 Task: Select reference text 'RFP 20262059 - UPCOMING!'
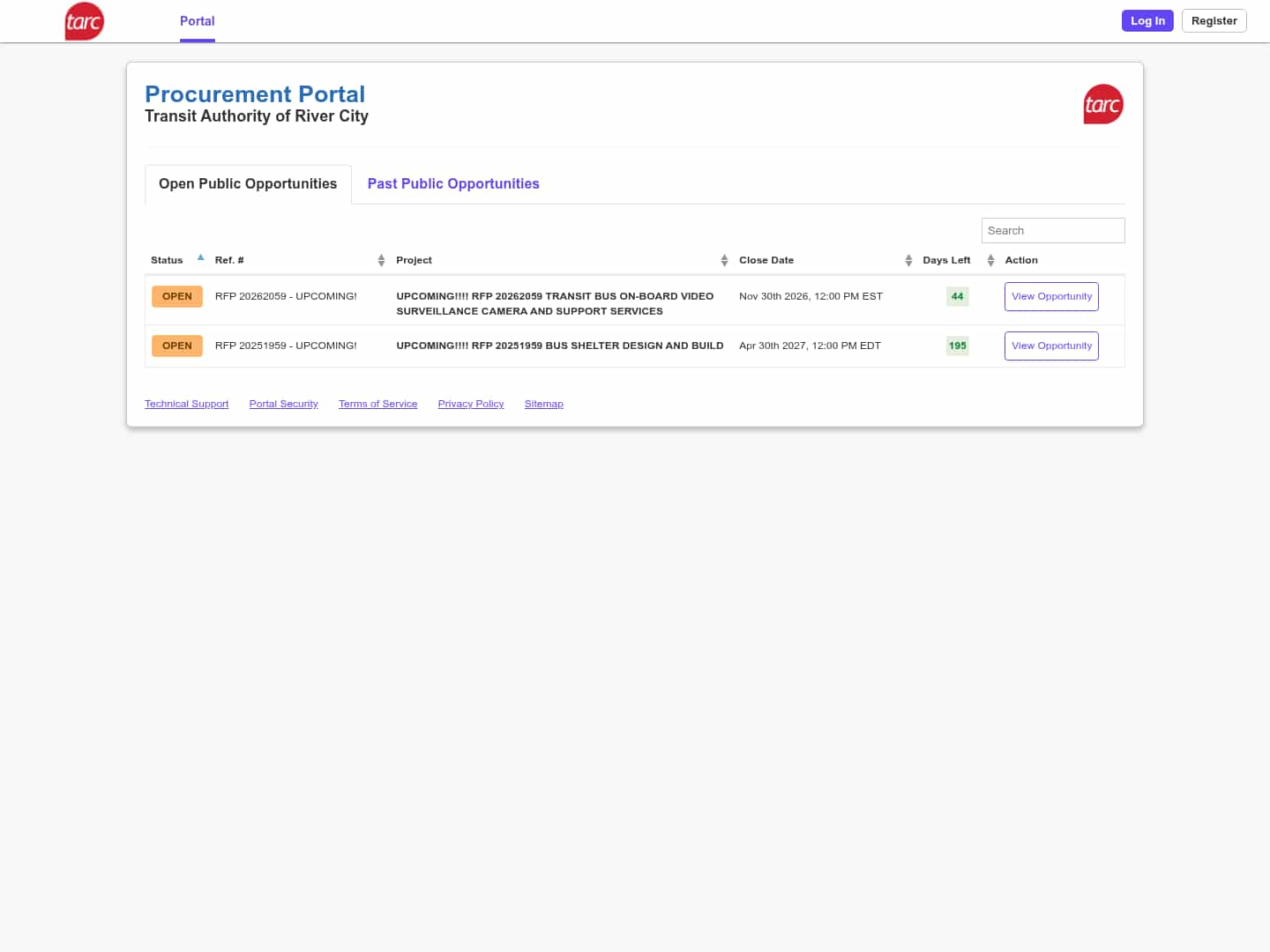286,296
